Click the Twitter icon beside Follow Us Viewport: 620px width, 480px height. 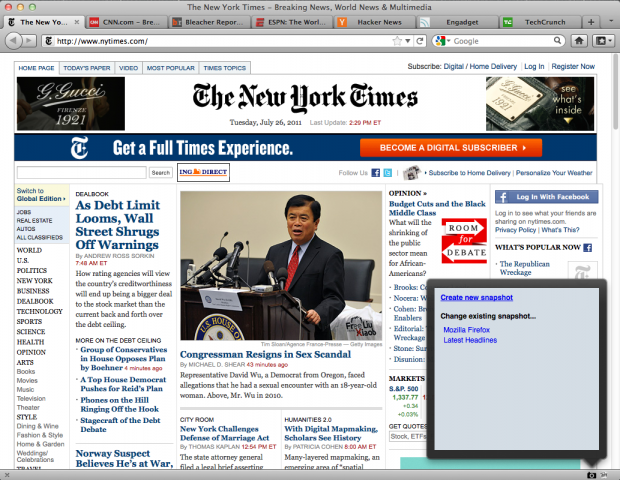click(389, 173)
